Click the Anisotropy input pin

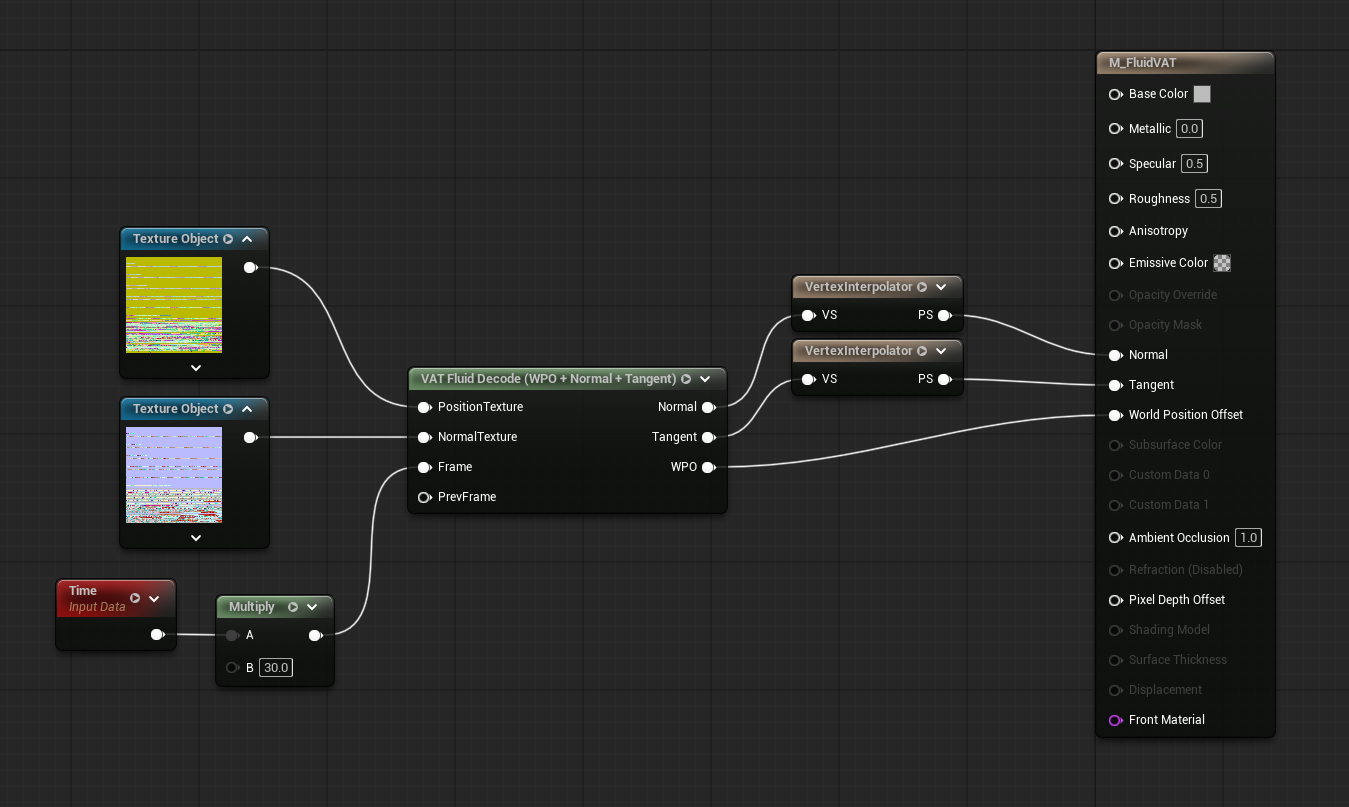tap(1115, 231)
